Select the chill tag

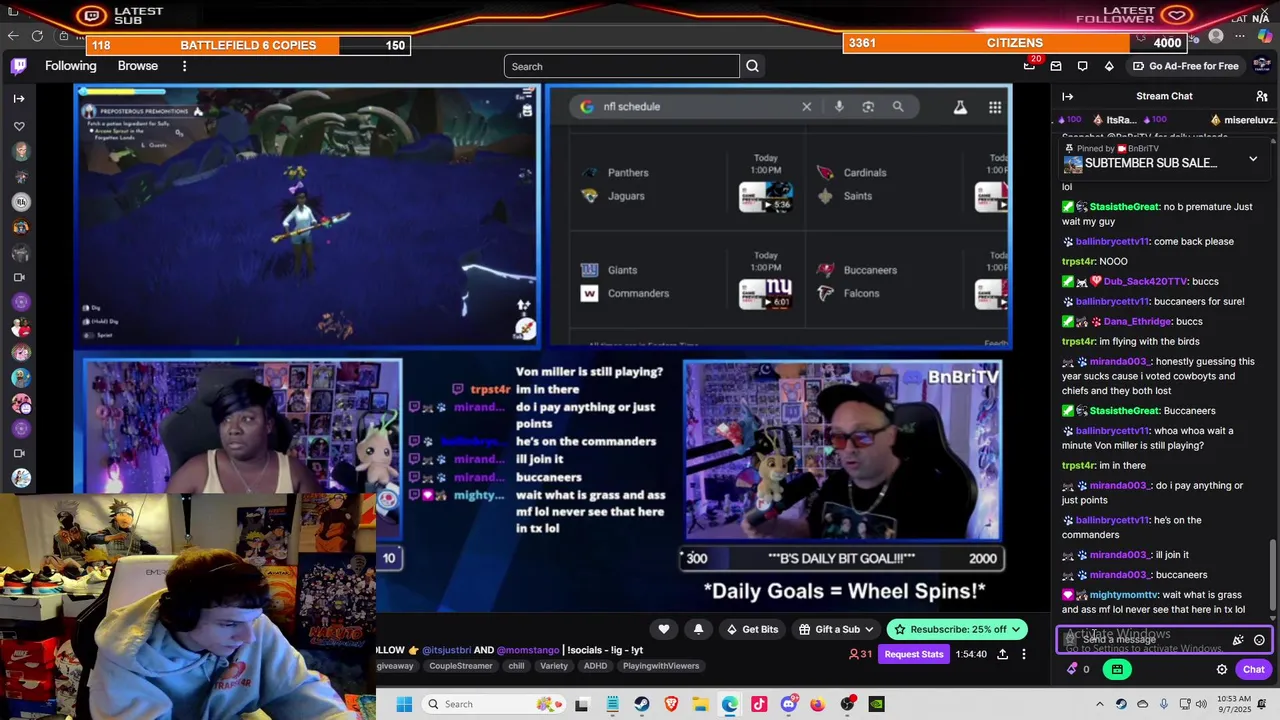point(516,666)
